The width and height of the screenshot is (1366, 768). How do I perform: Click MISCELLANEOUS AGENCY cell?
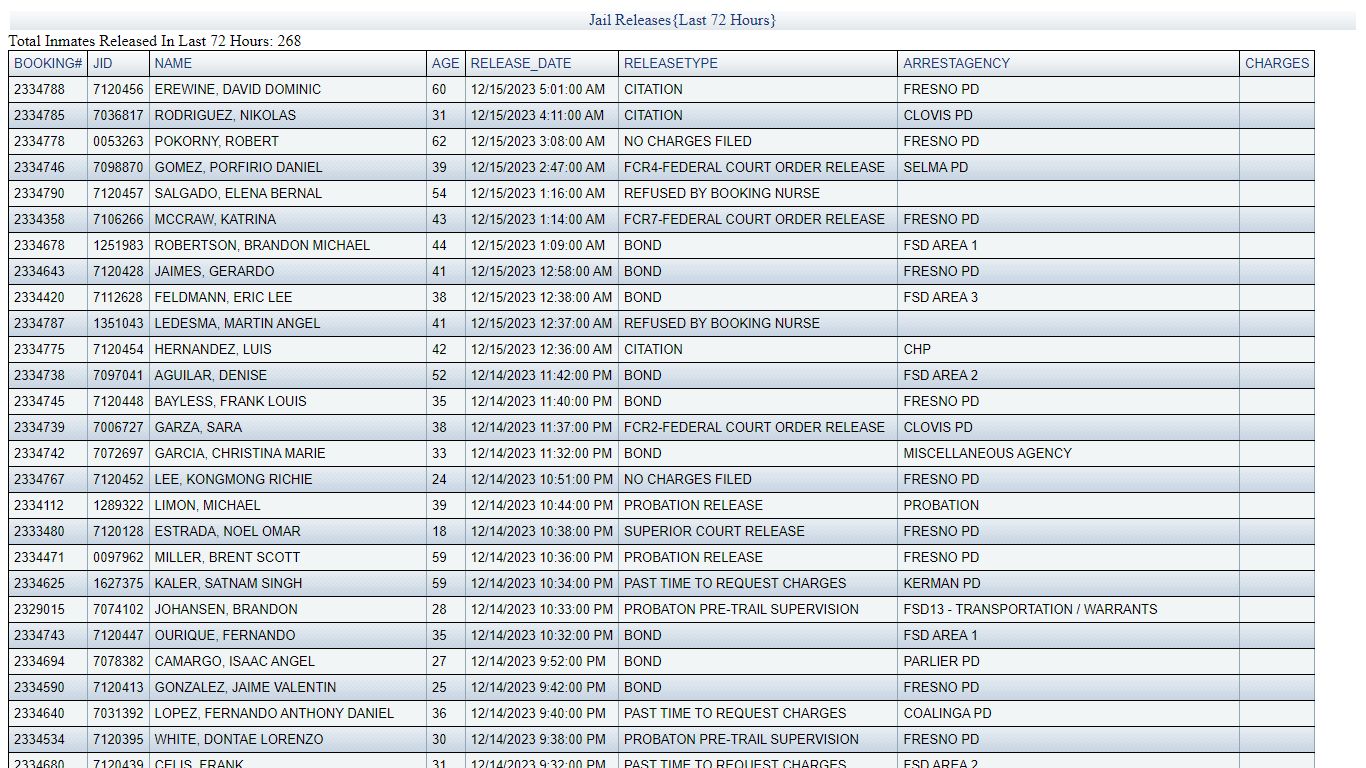point(1068,453)
